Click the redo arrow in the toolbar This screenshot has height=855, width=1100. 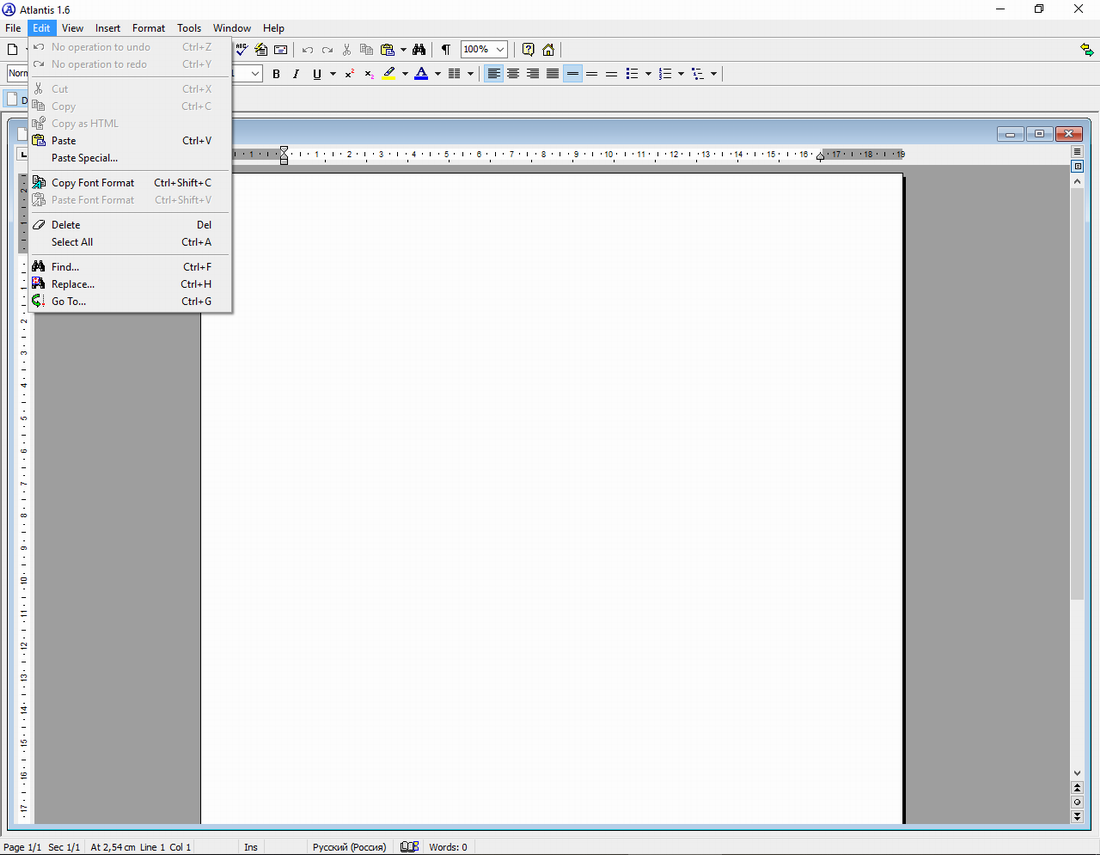(327, 50)
